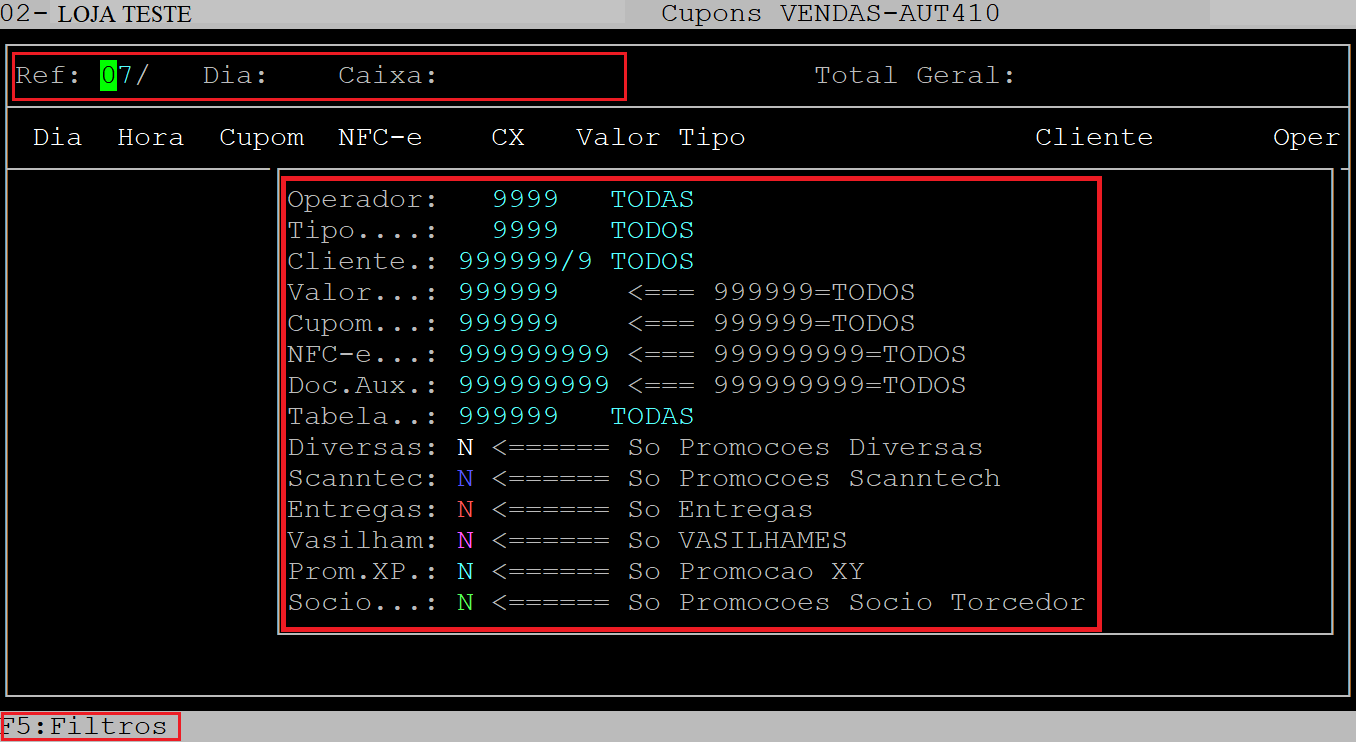
Task: Toggle the Socio N flag
Action: click(x=465, y=602)
